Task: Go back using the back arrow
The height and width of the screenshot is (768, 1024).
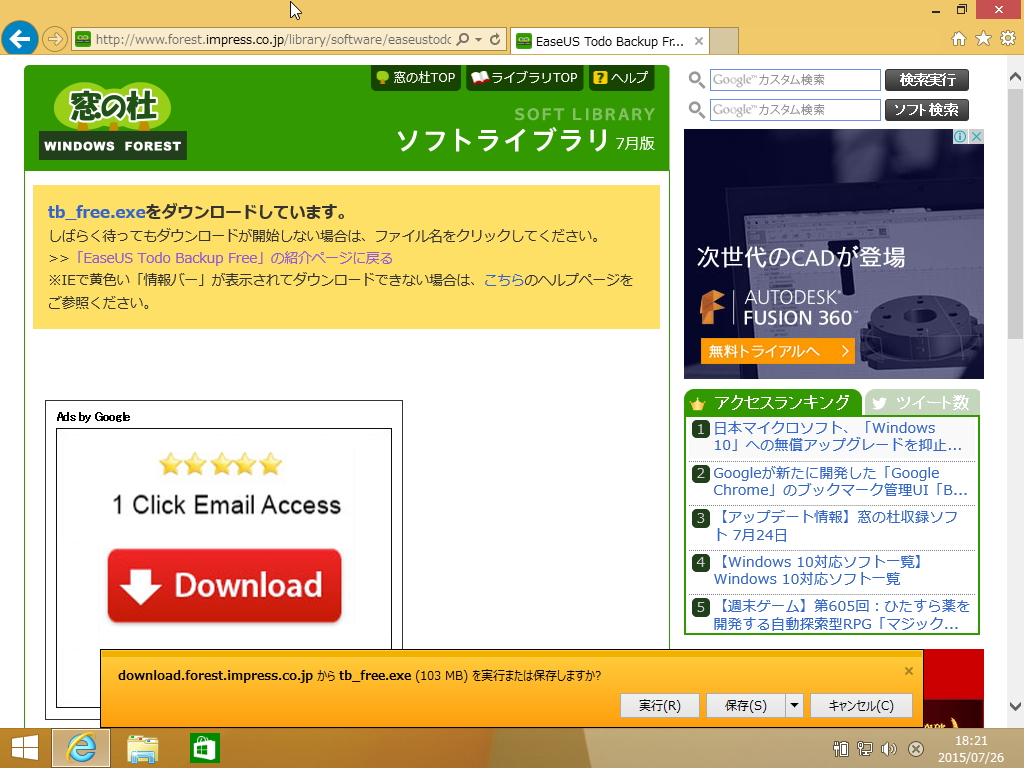Action: click(19, 38)
